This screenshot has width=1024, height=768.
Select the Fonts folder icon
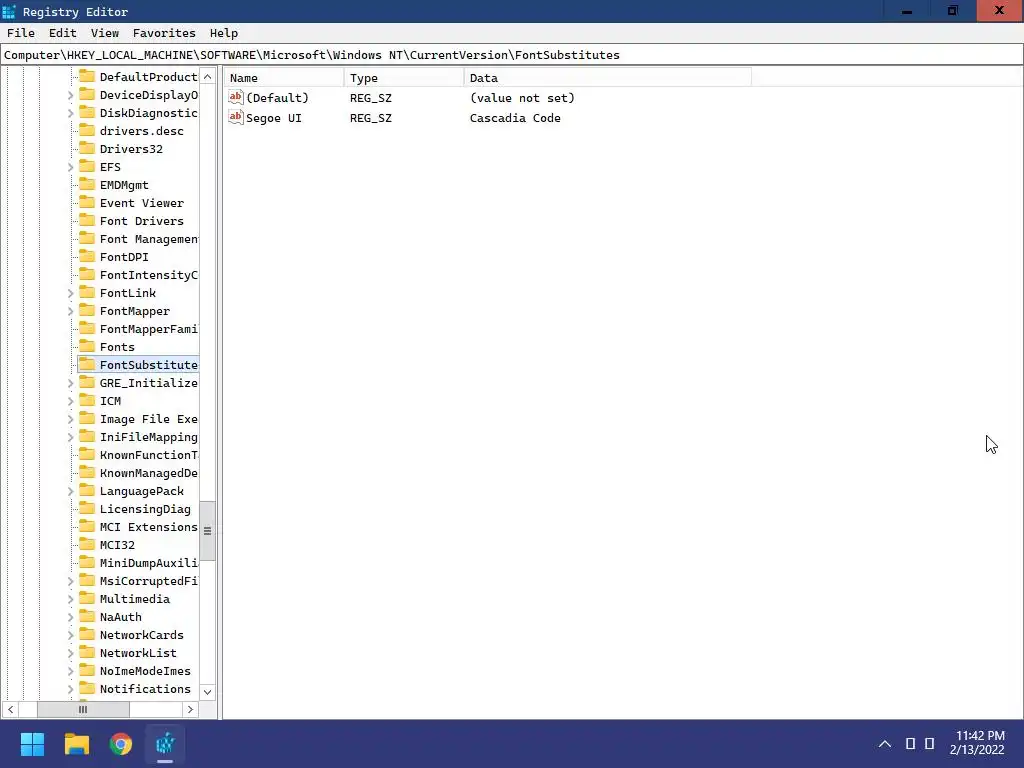[x=87, y=346]
